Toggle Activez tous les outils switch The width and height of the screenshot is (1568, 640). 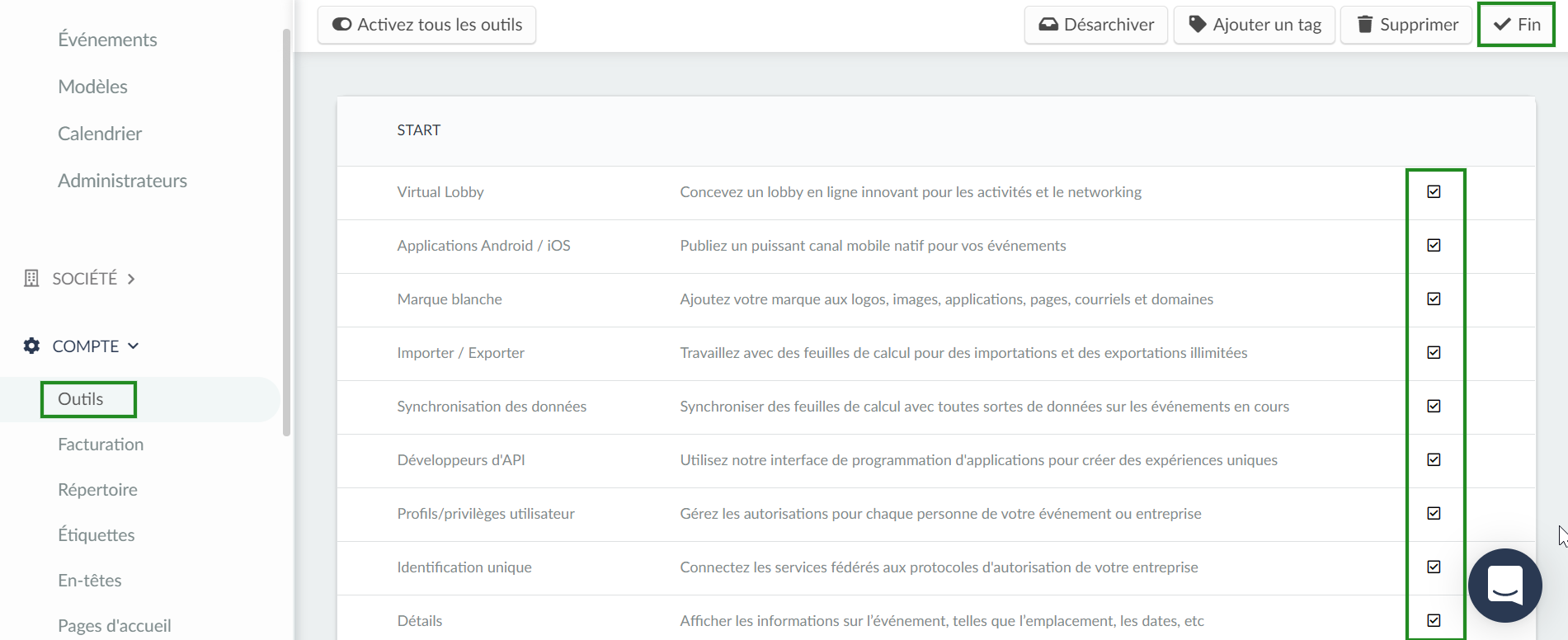(341, 25)
